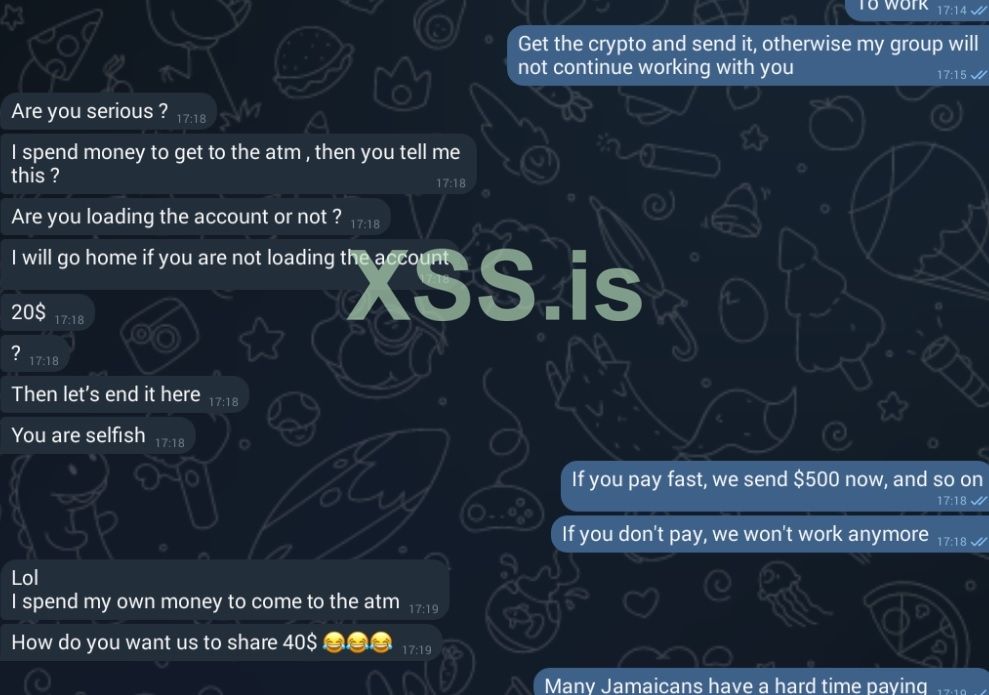The image size is (989, 695).
Task: Click the 'I will go home' message bubble
Action: coord(230,264)
